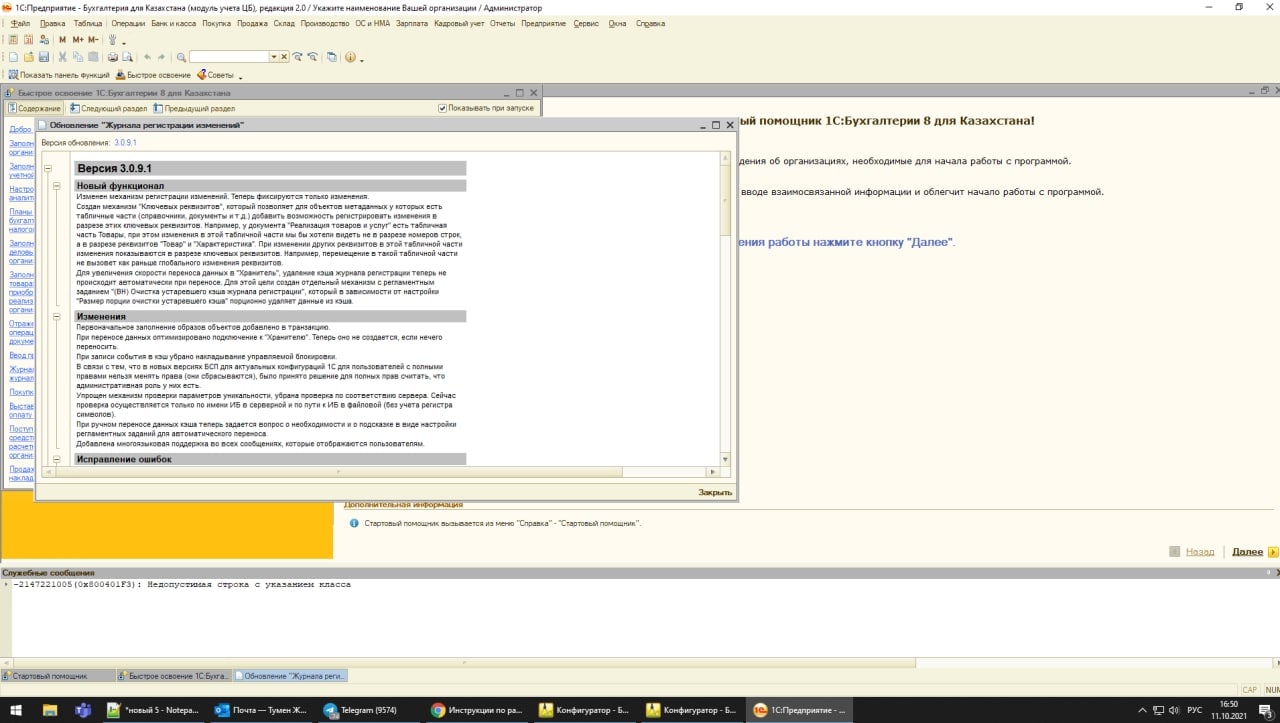
Task: Click the Copy toolbar icon
Action: pyautogui.click(x=78, y=57)
